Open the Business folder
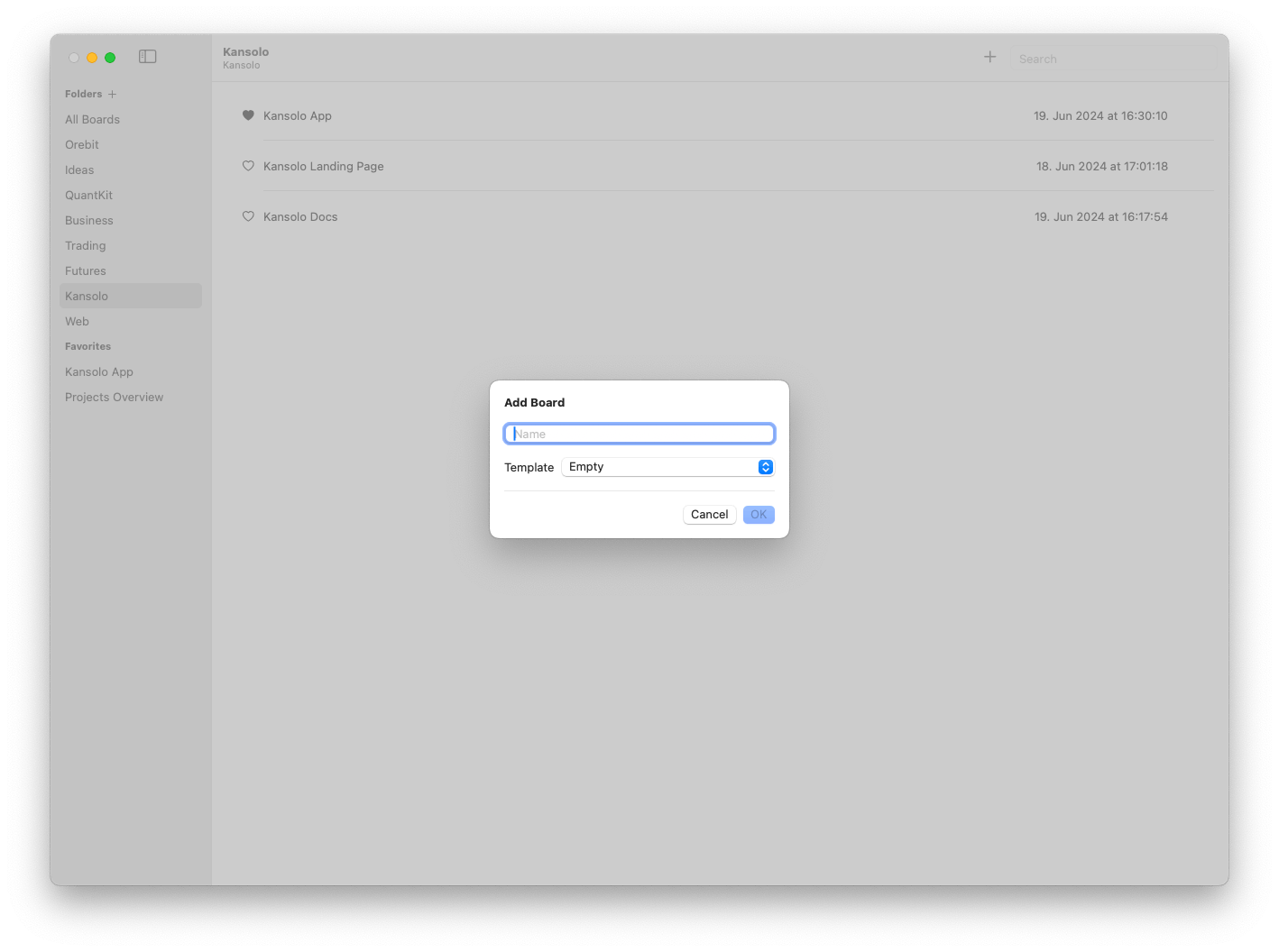Viewport: 1279px width, 952px height. click(x=131, y=220)
